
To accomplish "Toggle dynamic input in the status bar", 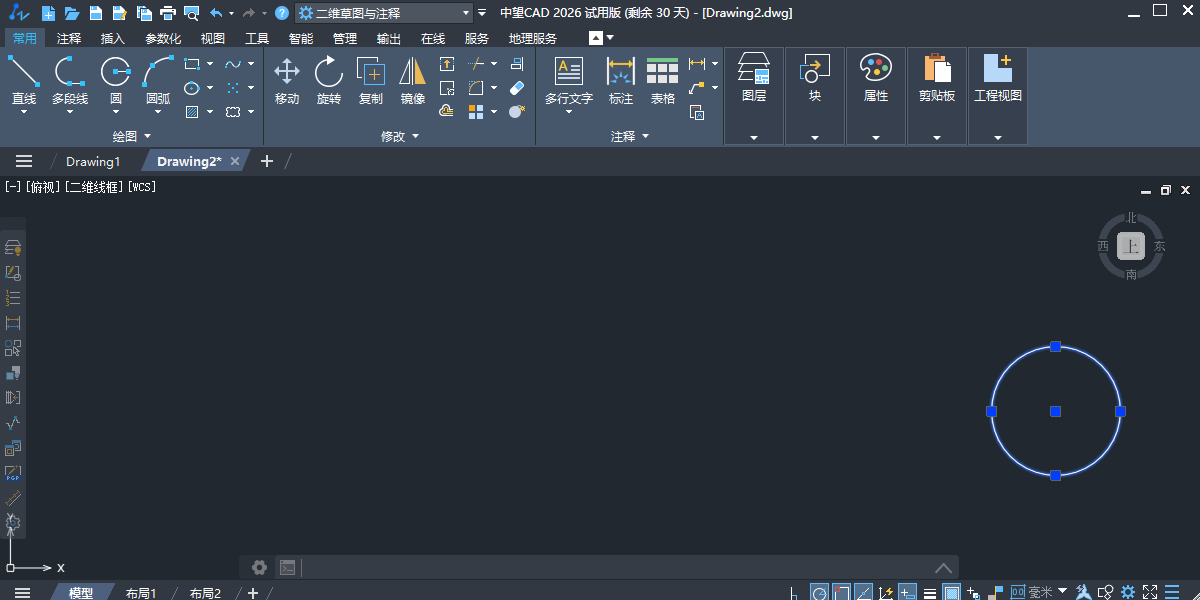I will click(908, 593).
